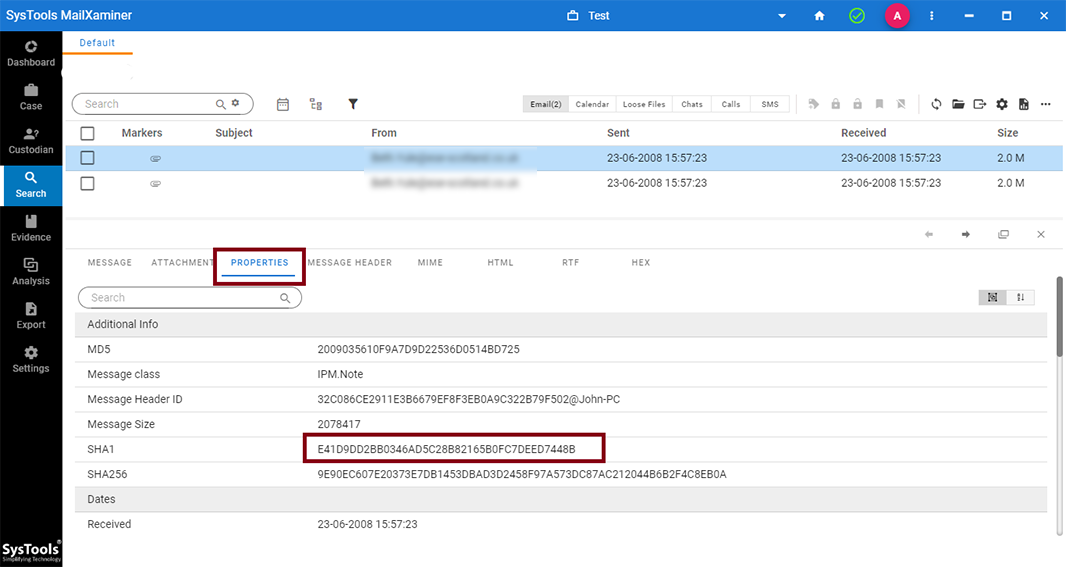The width and height of the screenshot is (1066, 567).
Task: Click the home icon in title bar
Action: coord(819,16)
